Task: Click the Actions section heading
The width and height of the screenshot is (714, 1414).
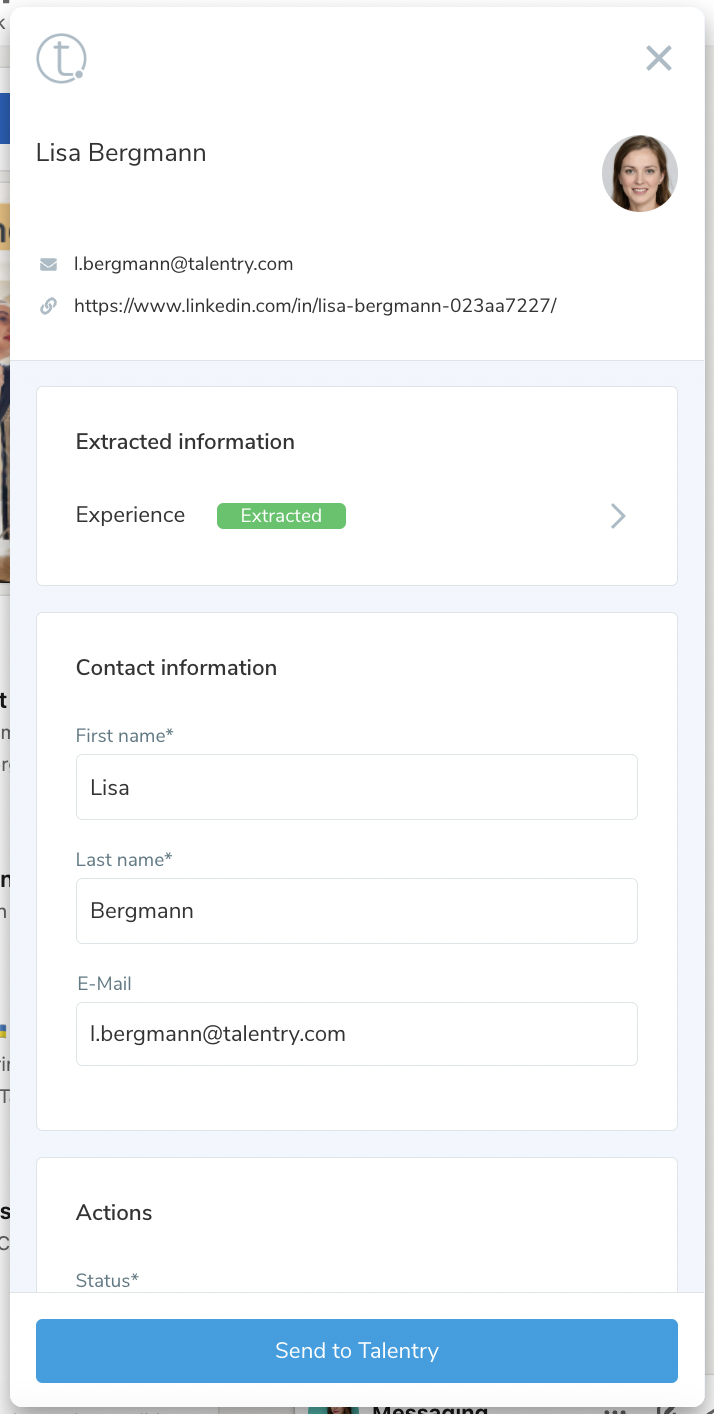Action: pos(114,1213)
